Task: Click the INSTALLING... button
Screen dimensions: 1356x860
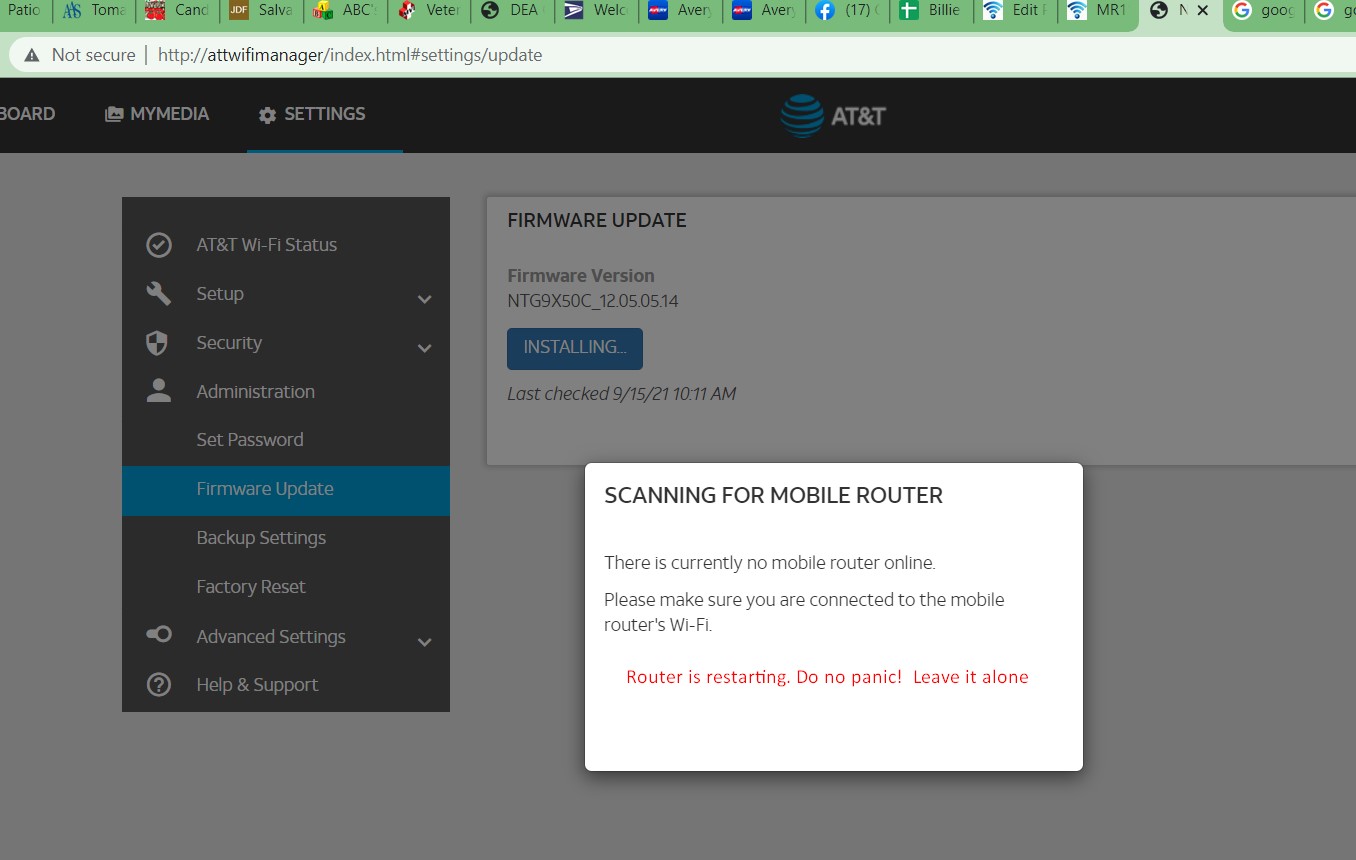Action: 575,348
